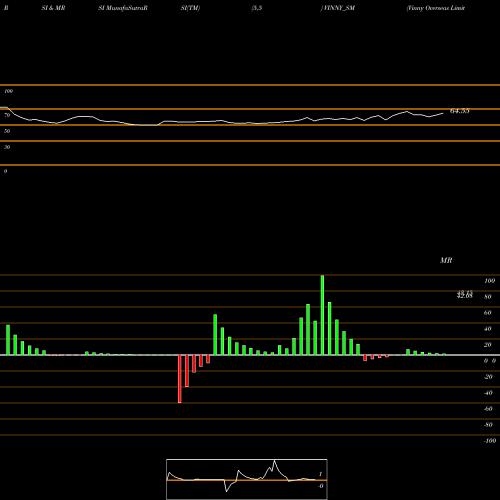Click the -40 label on MR axis
500x500 pixels.
(488, 393)
